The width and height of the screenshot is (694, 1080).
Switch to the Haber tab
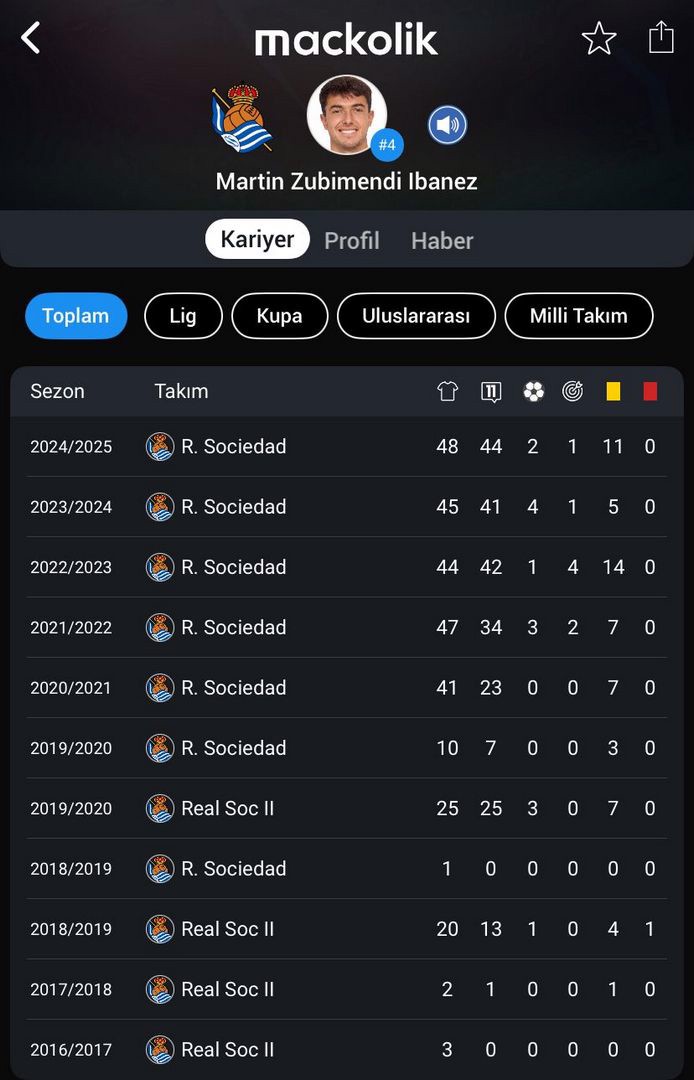[442, 240]
